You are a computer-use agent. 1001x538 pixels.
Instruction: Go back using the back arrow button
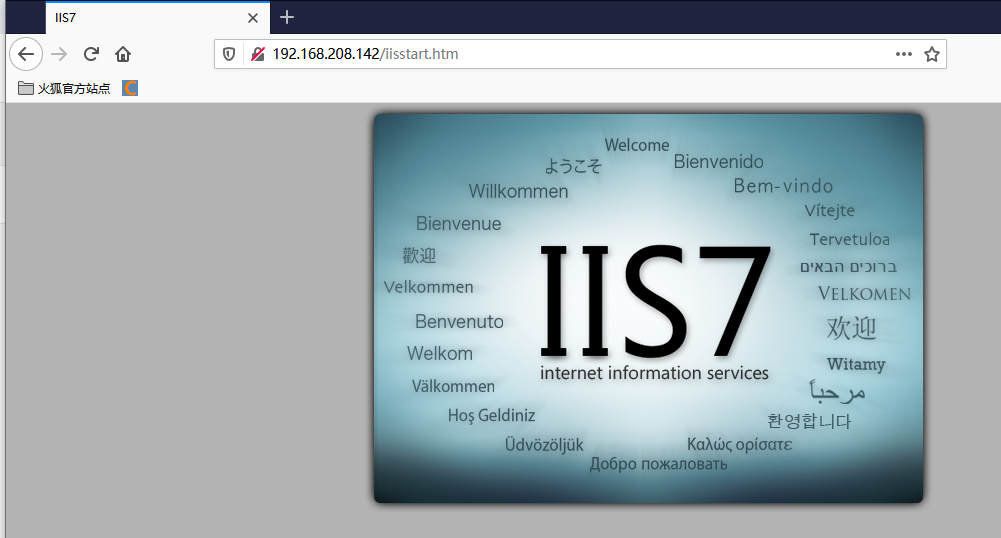point(26,54)
